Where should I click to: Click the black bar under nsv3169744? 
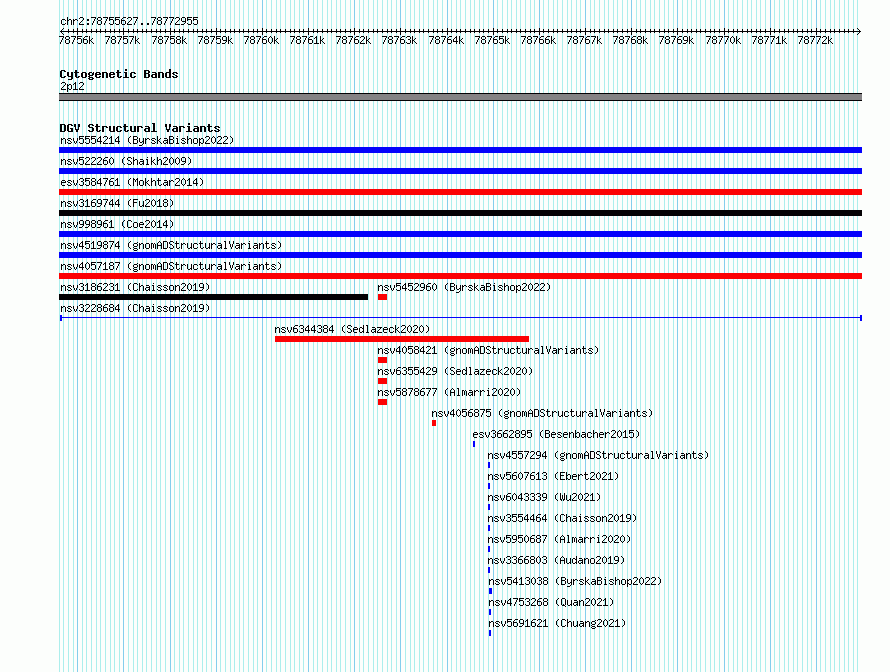pyautogui.click(x=460, y=213)
